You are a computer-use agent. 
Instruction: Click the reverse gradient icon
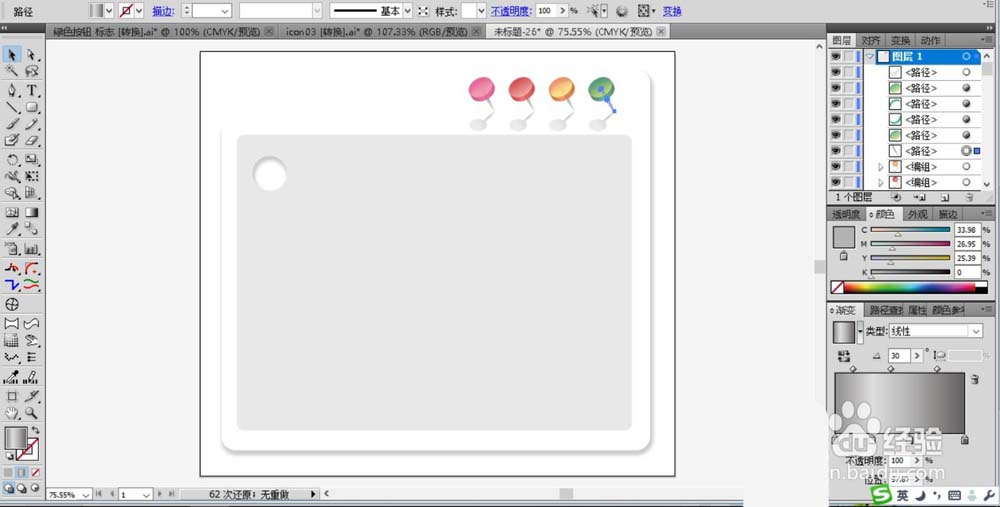point(844,356)
